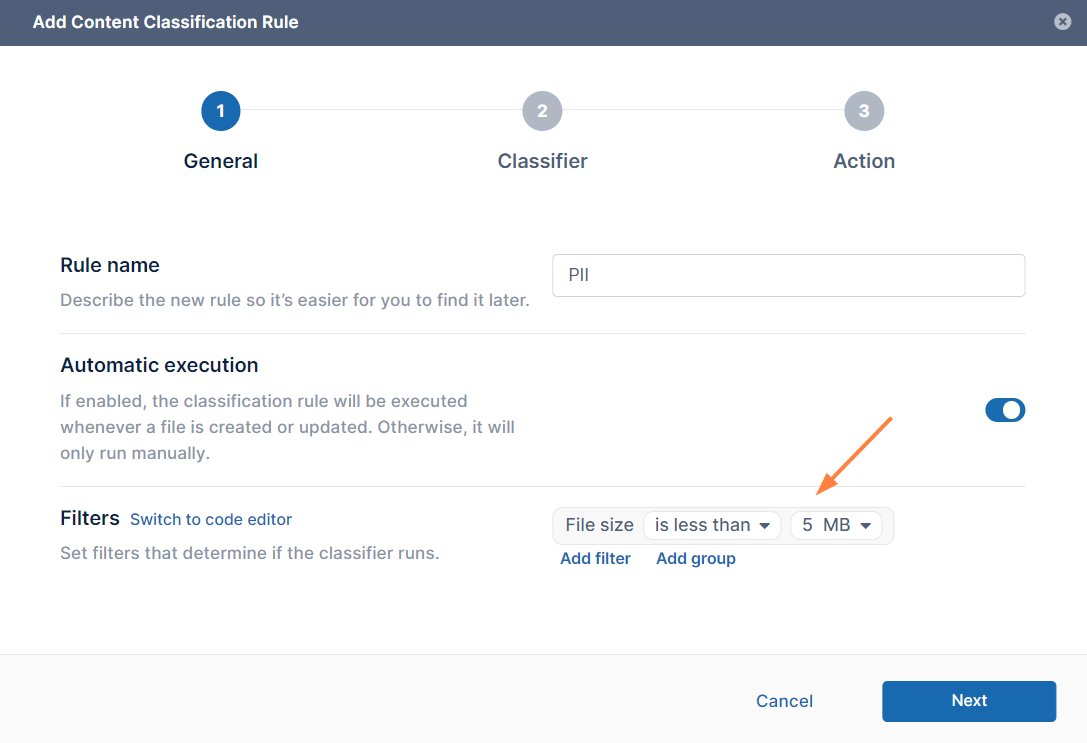
Task: Go to the General step label
Action: [x=221, y=161]
